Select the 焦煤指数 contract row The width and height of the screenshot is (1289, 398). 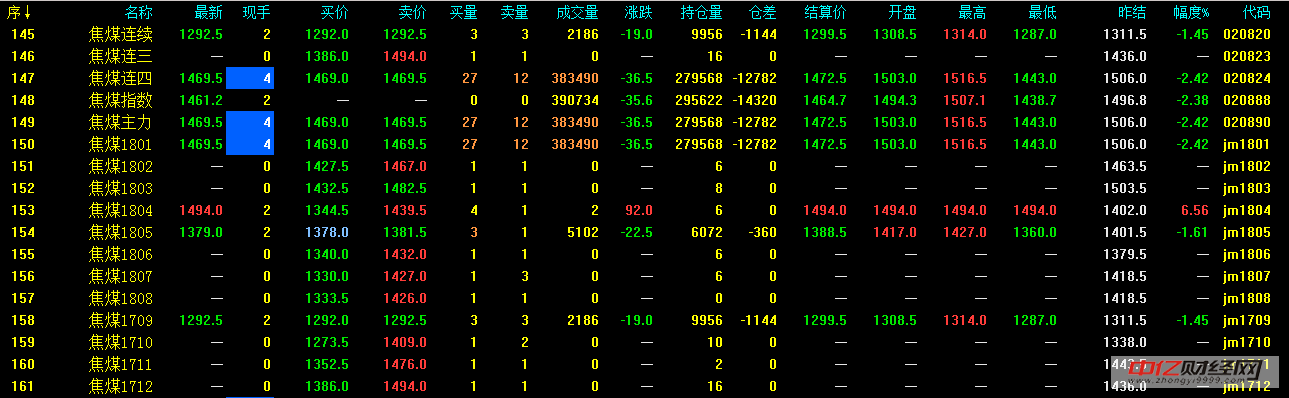[x=644, y=100]
